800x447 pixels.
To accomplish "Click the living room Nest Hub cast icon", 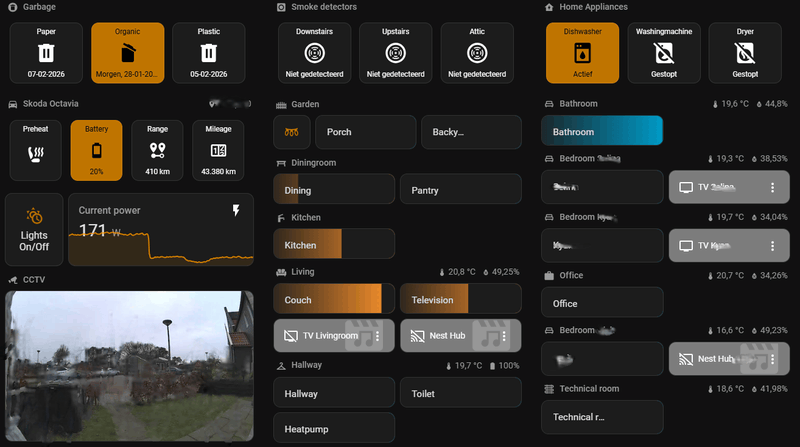I will tap(417, 336).
